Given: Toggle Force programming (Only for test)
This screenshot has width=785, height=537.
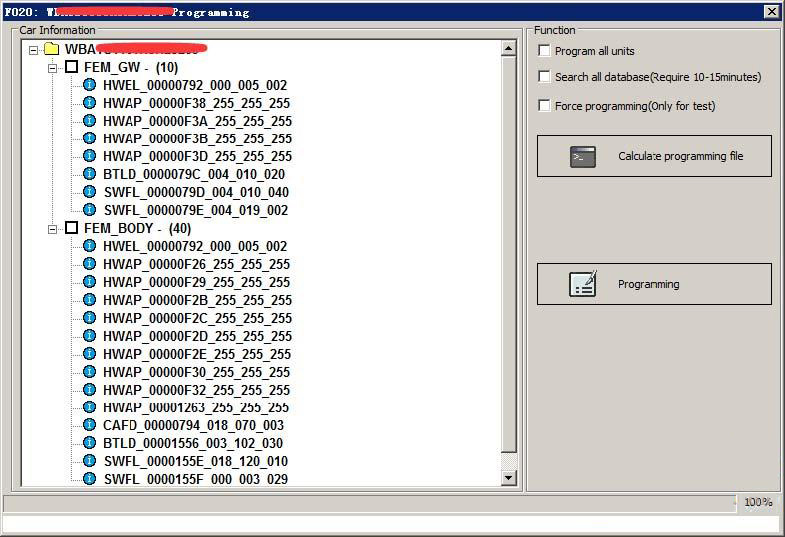Looking at the screenshot, I should 545,105.
